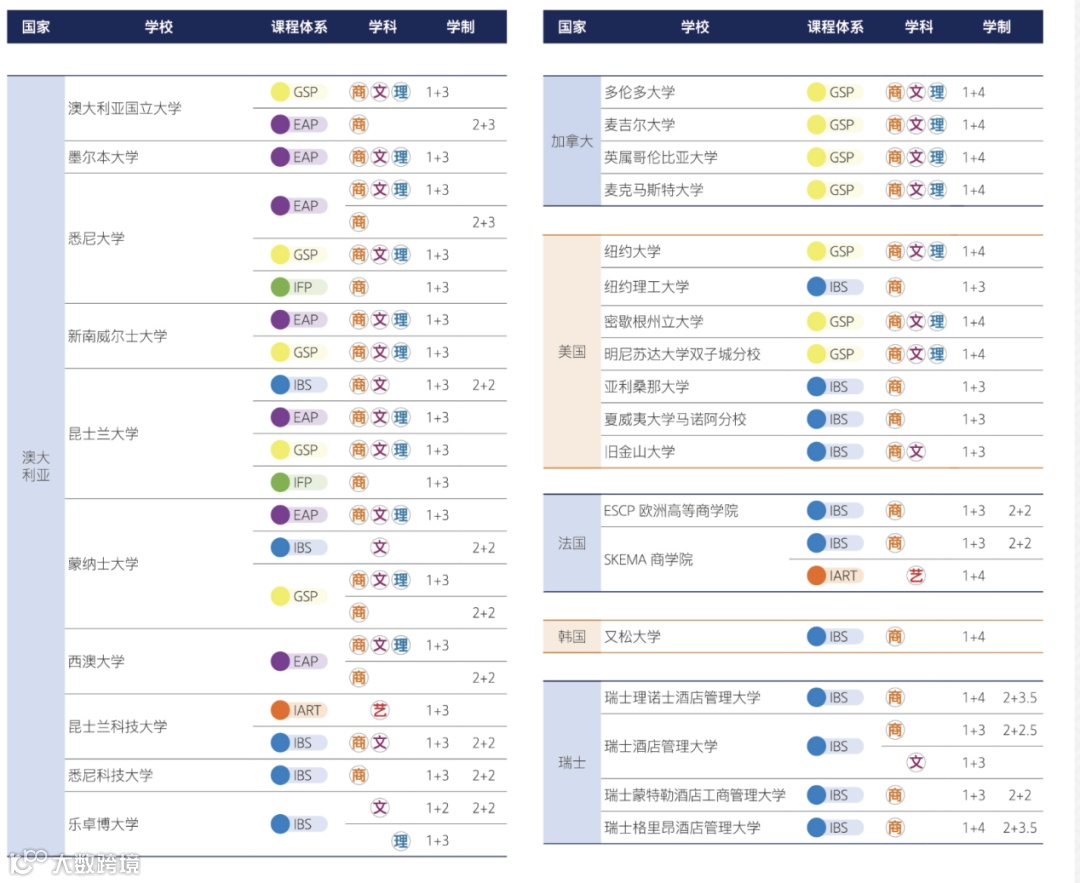Select the GSP badge for 英属哥伦比亚大学
The width and height of the screenshot is (1080, 883).
tap(834, 157)
